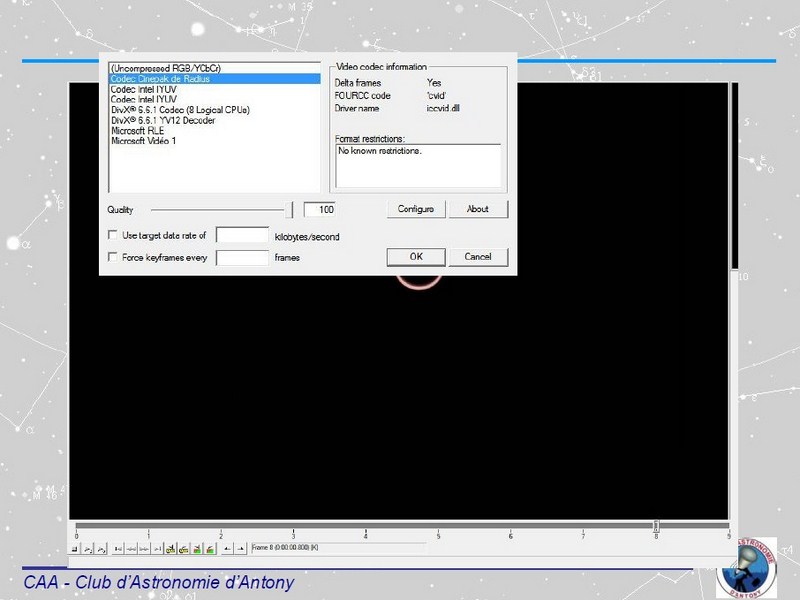800x600 pixels.
Task: Jump to the start of the video
Action: click(119, 549)
